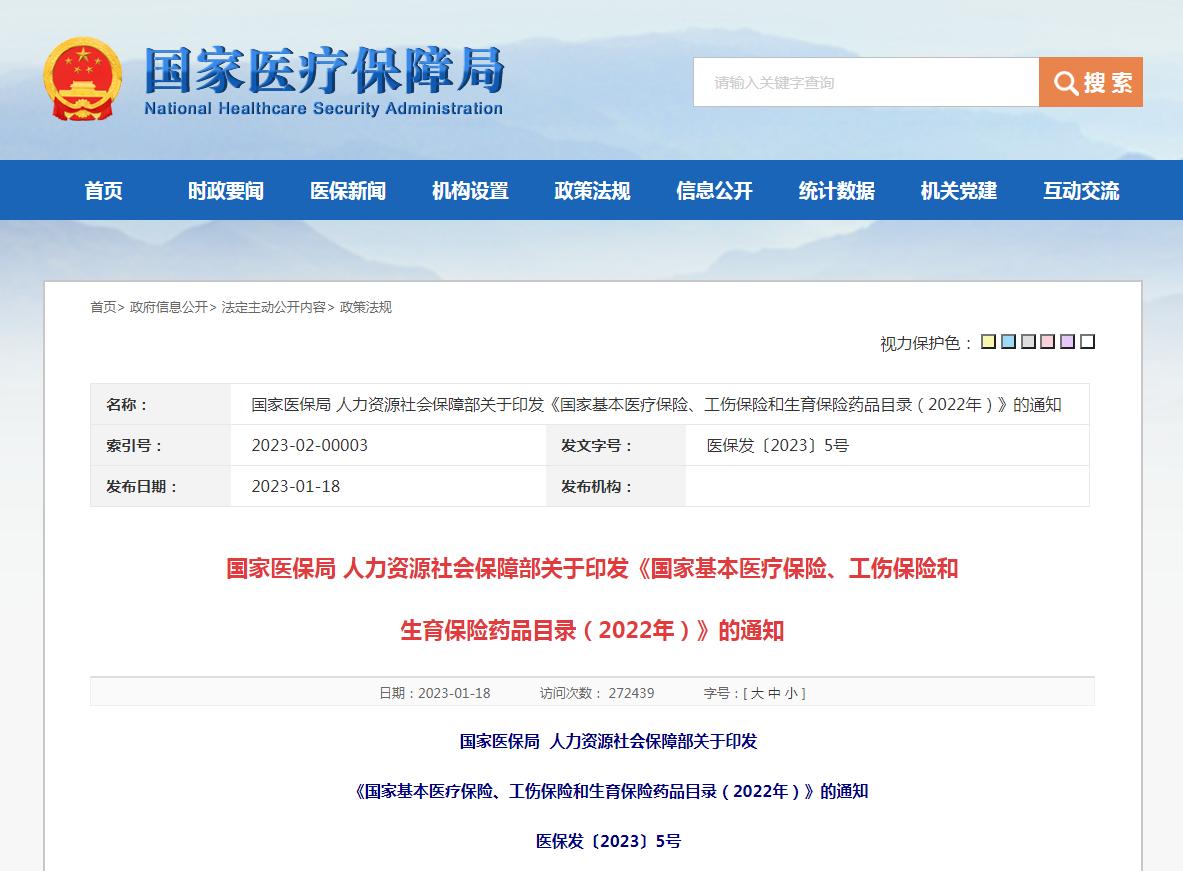Open the 机构设置 menu
1183x871 pixels.
click(469, 191)
